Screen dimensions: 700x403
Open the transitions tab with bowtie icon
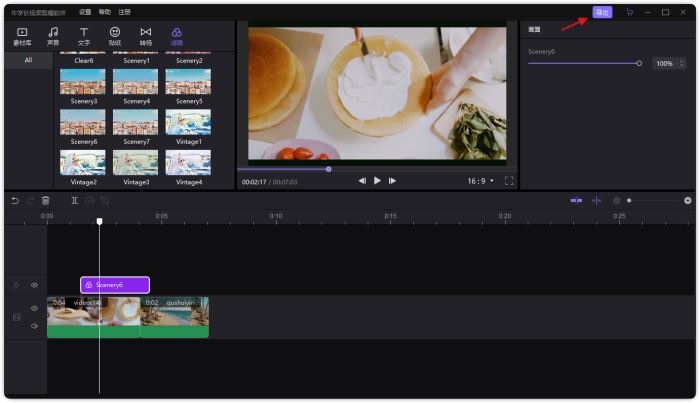pyautogui.click(x=146, y=36)
